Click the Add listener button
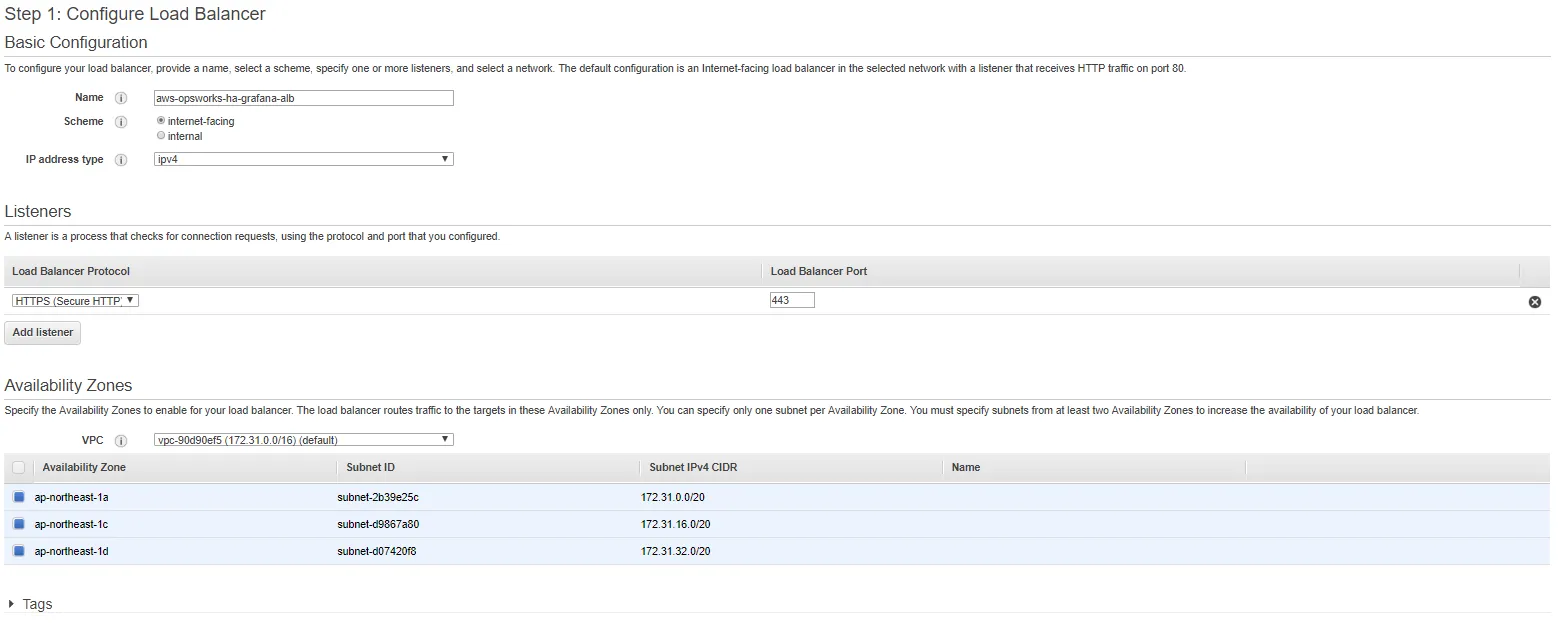The image size is (1559, 623). click(x=43, y=332)
